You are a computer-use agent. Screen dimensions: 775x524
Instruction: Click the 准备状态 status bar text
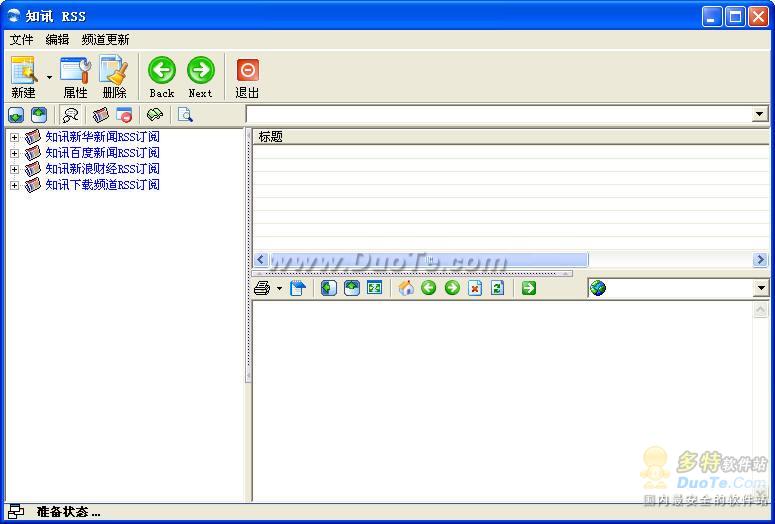(68, 512)
